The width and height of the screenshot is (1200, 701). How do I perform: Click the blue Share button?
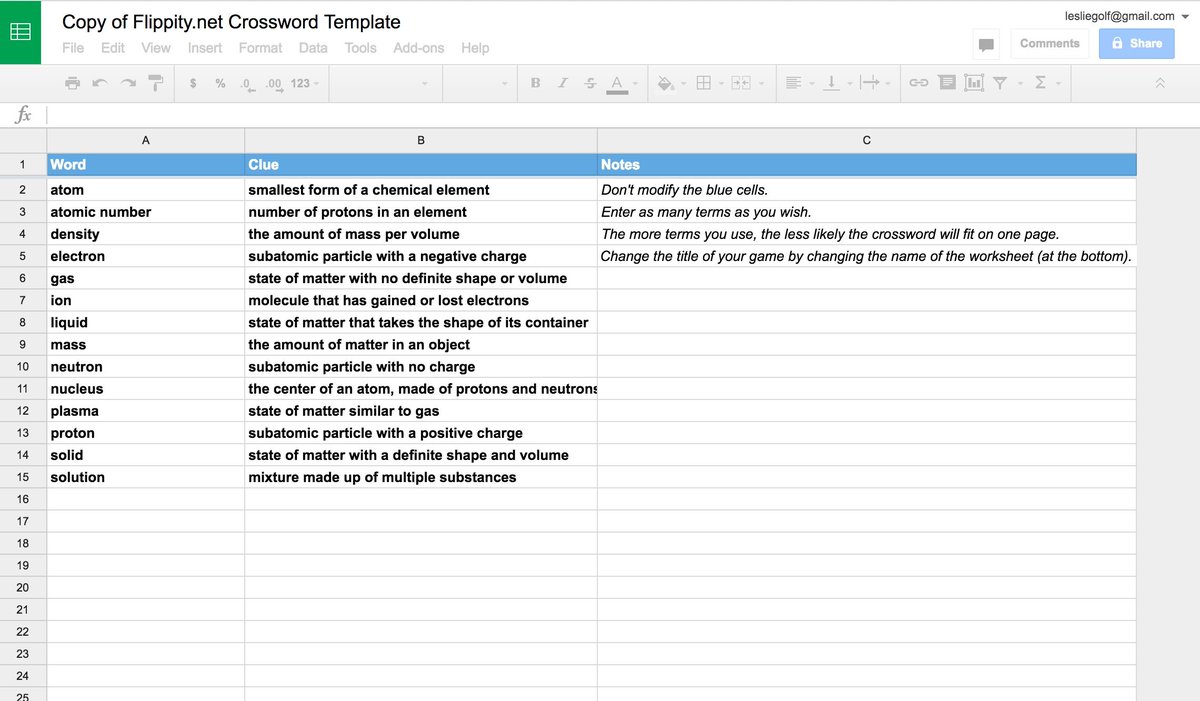coord(1136,44)
